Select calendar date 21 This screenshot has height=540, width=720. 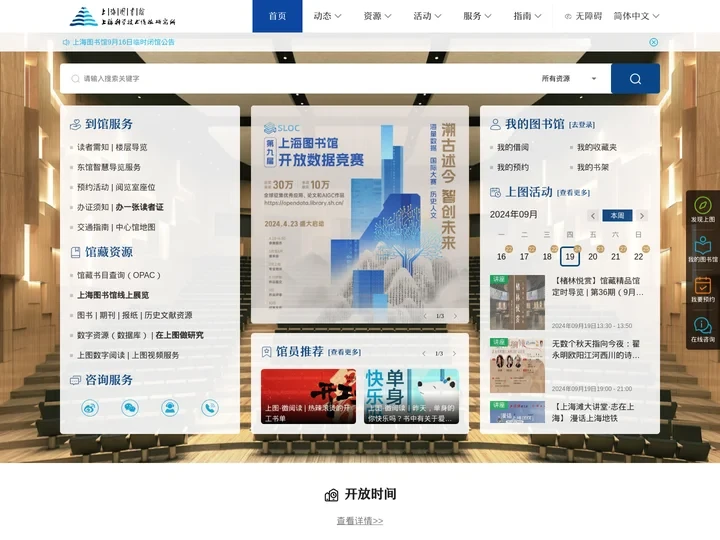tap(616, 257)
